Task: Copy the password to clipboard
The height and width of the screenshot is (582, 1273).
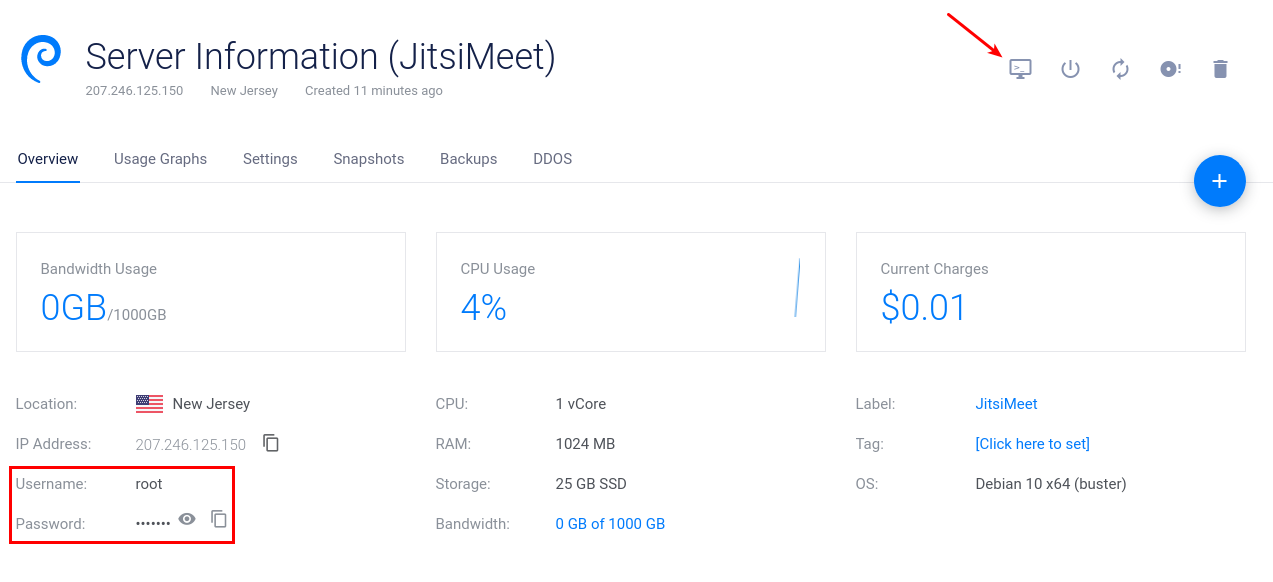Action: [x=219, y=519]
